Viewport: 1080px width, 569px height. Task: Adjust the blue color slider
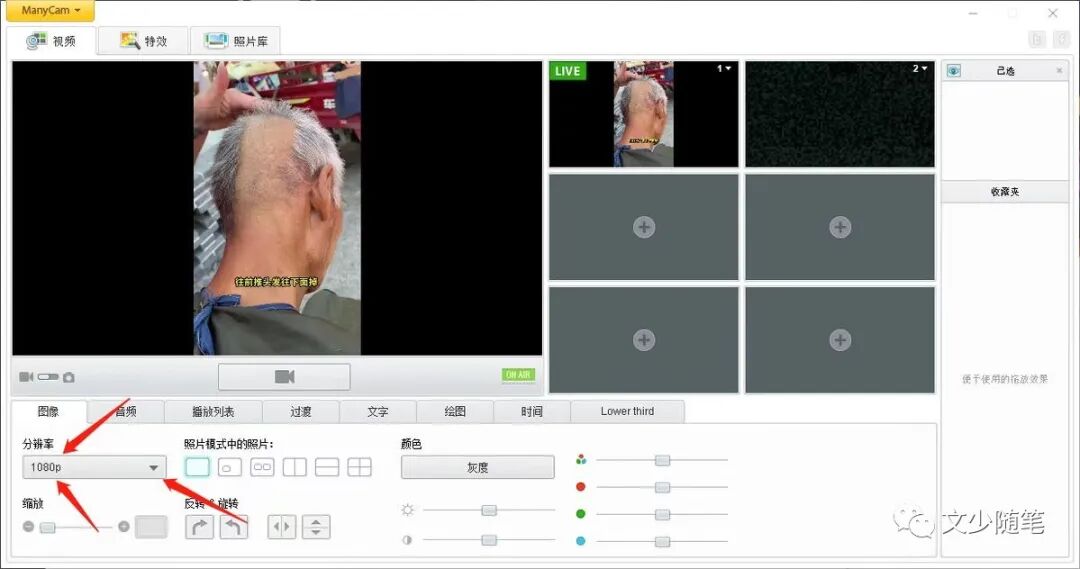click(662, 541)
